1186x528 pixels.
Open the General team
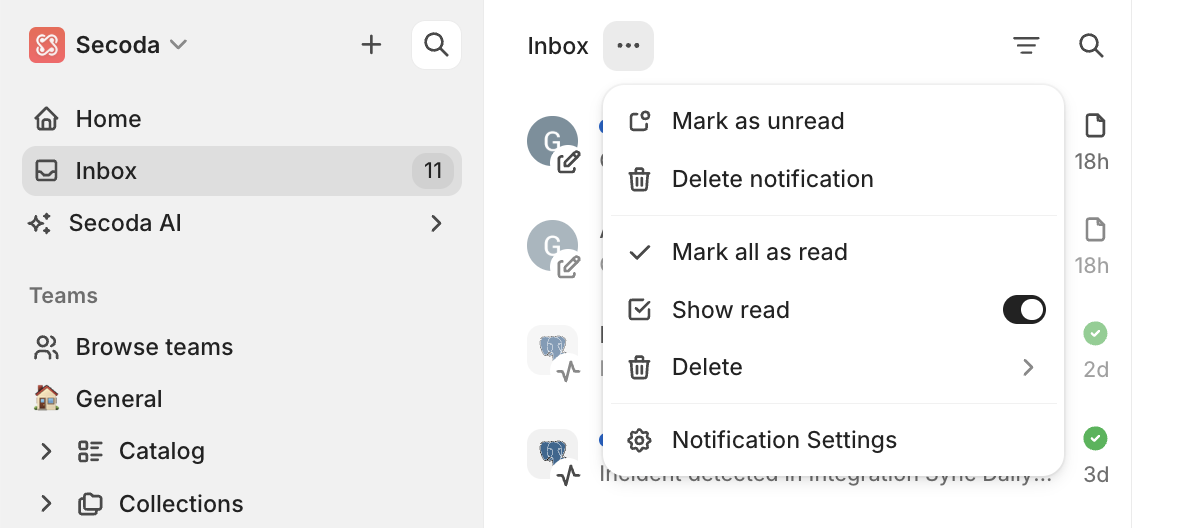118,399
